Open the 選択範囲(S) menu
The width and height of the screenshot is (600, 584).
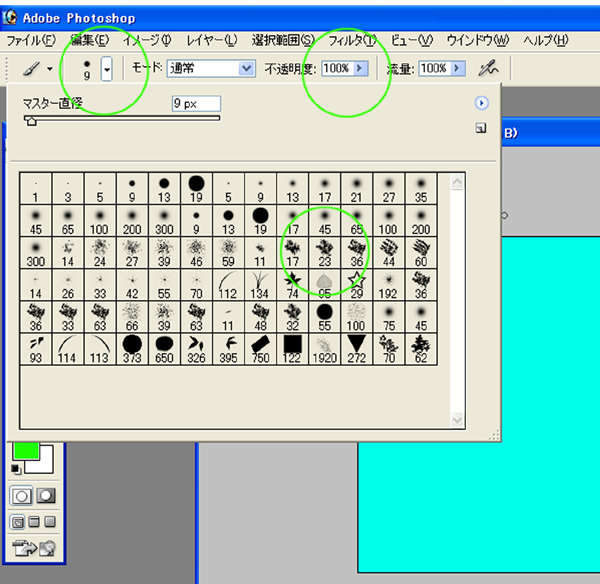click(283, 40)
